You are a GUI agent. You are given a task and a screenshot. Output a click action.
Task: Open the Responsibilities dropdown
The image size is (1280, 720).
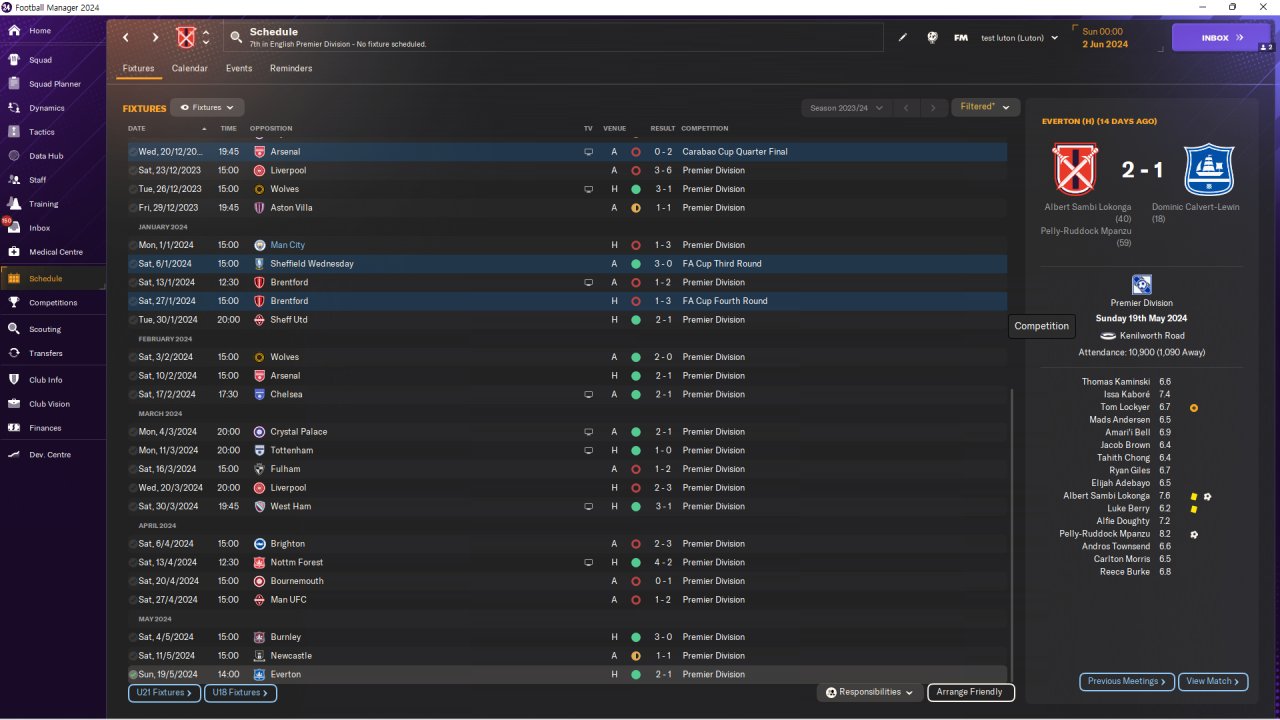869,692
